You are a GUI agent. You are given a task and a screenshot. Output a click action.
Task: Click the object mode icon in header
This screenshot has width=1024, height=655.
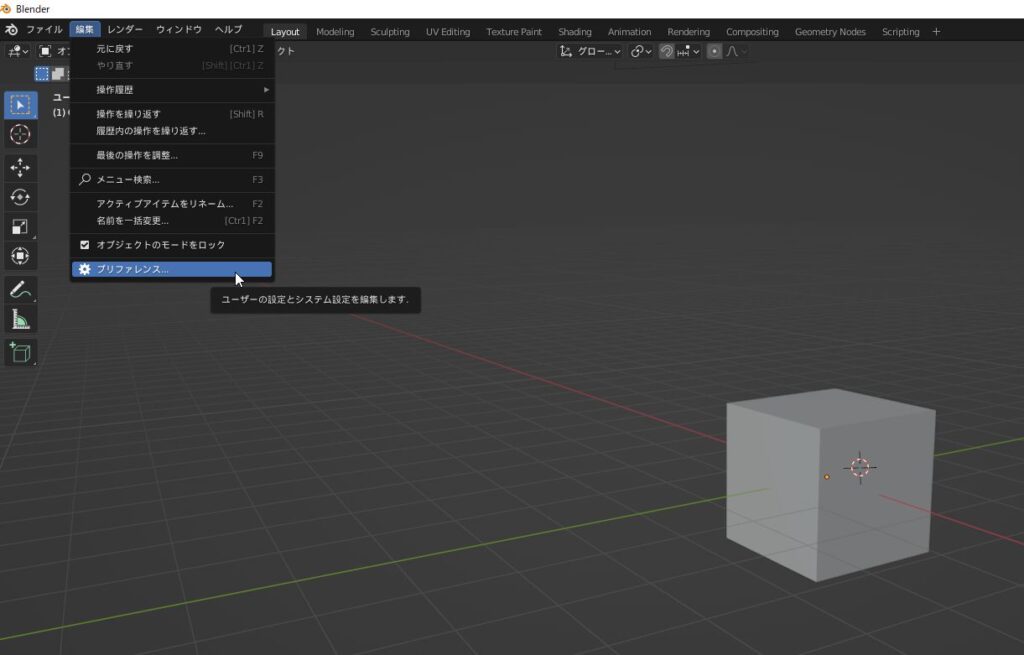pyautogui.click(x=45, y=51)
